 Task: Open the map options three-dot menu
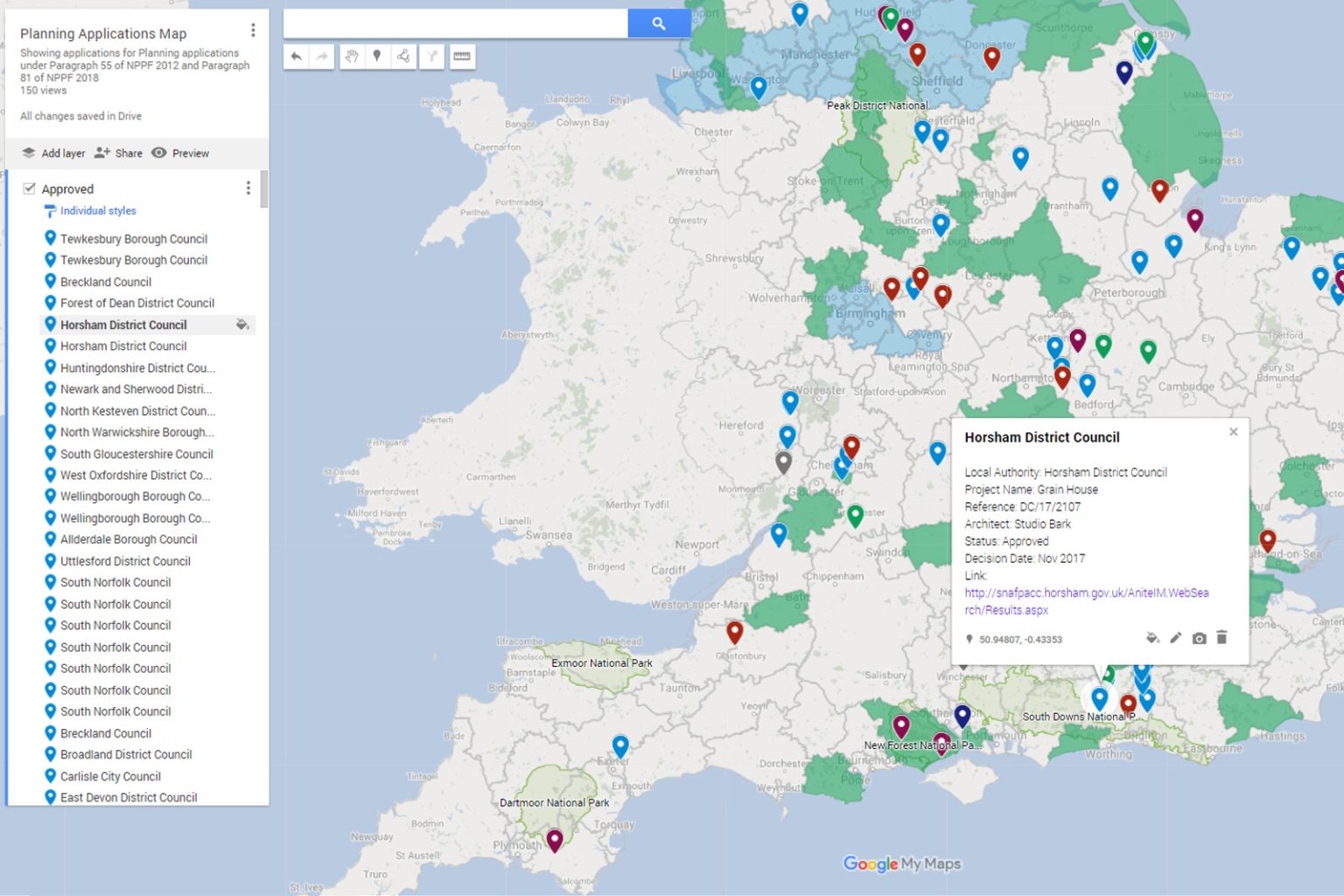click(253, 31)
